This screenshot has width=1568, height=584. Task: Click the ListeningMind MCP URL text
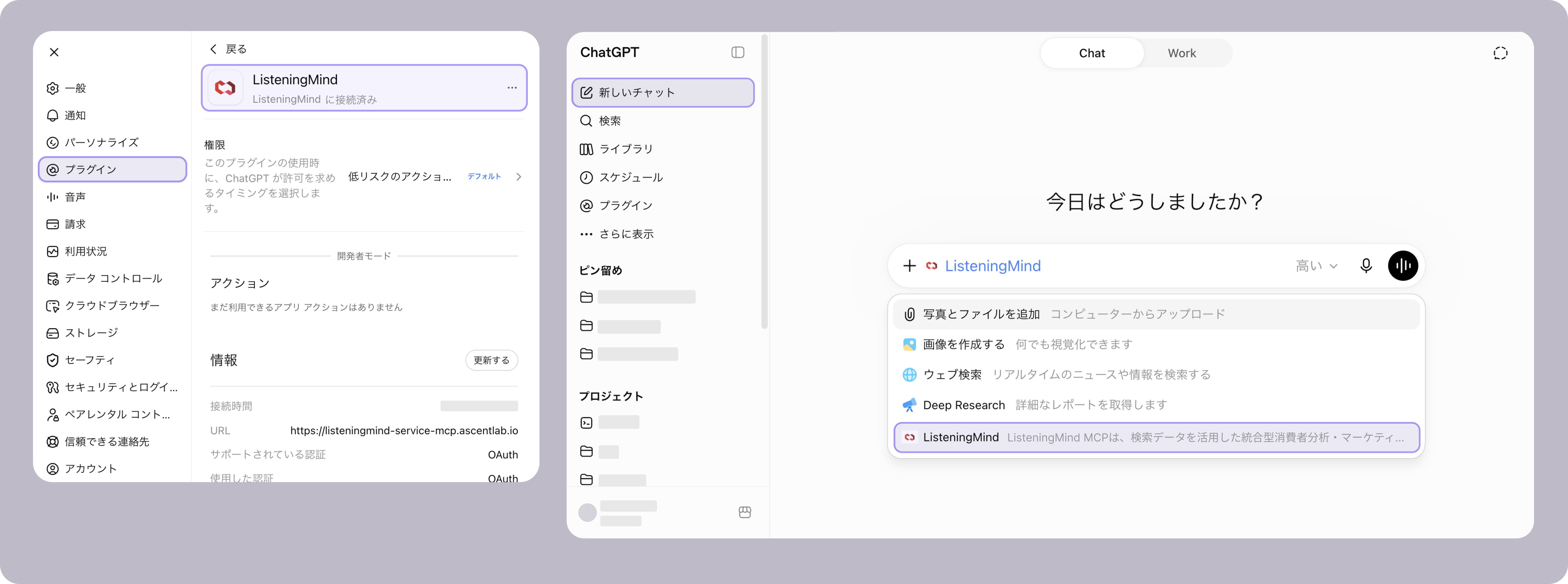point(404,431)
